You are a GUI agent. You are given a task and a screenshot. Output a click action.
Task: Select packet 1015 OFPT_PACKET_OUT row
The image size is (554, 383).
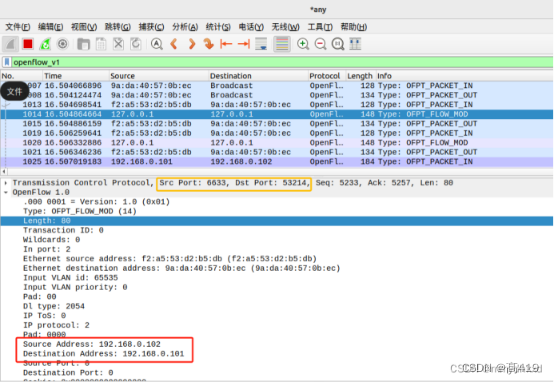tap(277, 124)
